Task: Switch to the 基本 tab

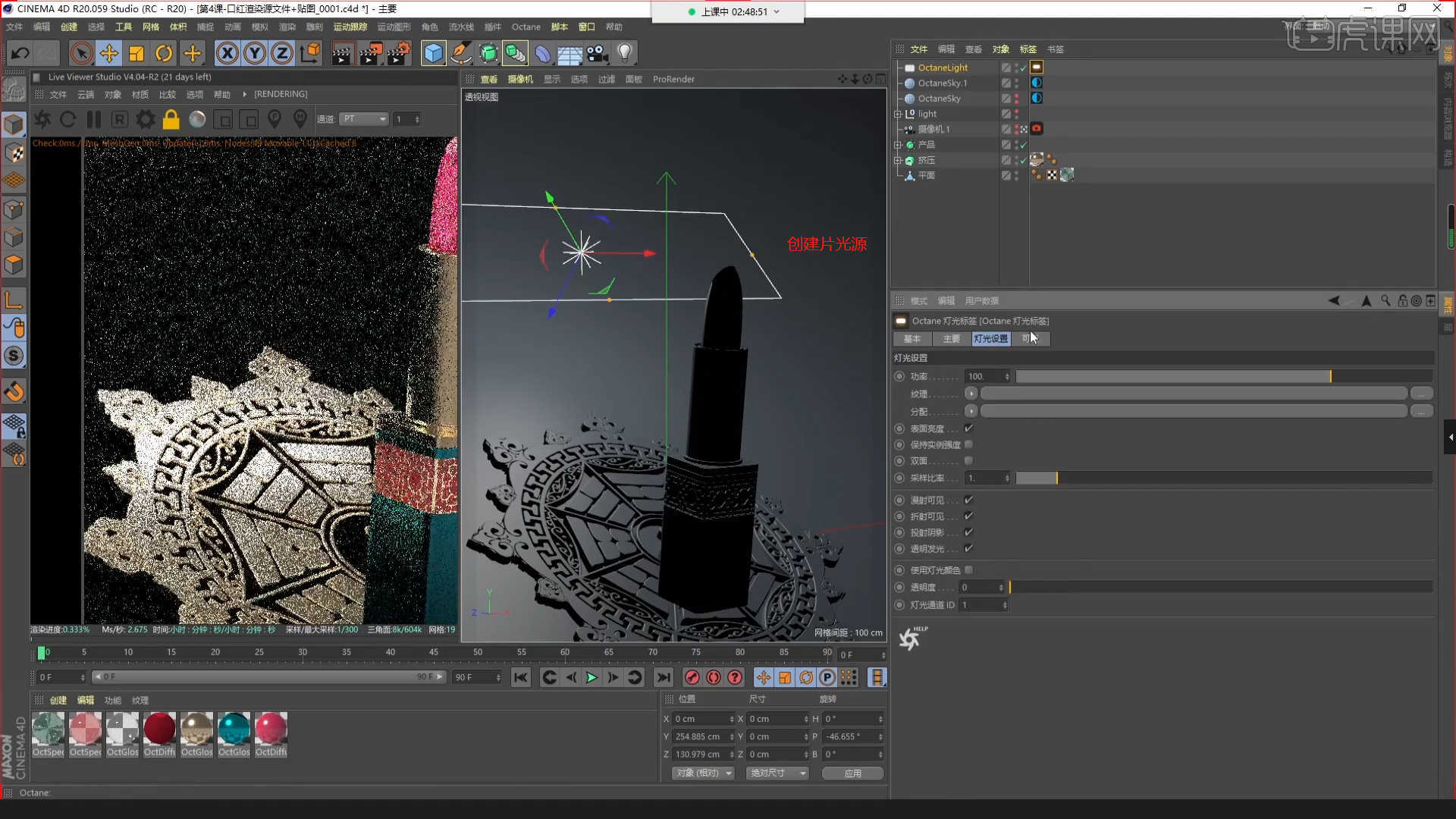Action: 912,339
